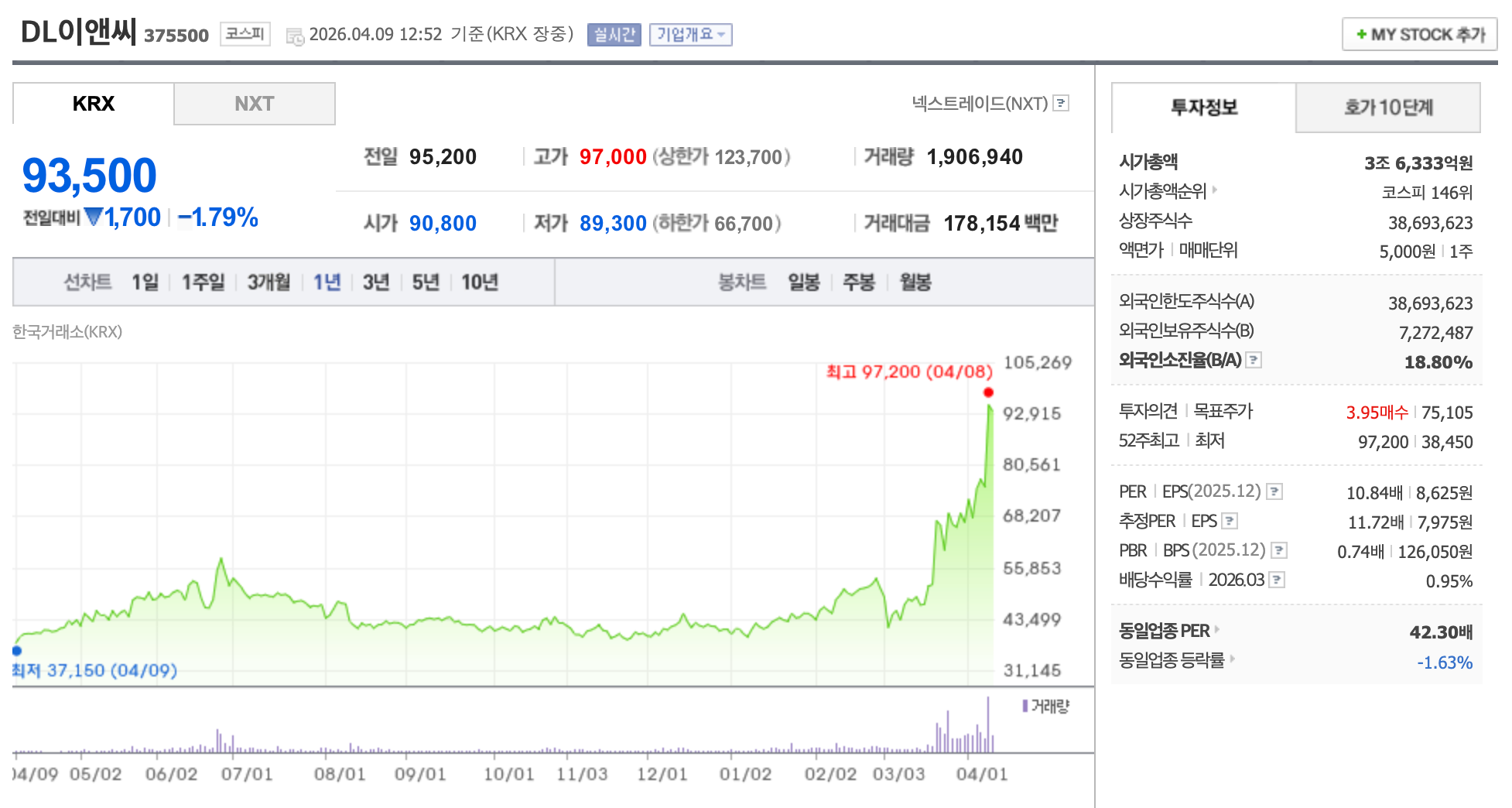
Task: Click the 상장주식수 value 38,693,623
Action: click(1431, 223)
